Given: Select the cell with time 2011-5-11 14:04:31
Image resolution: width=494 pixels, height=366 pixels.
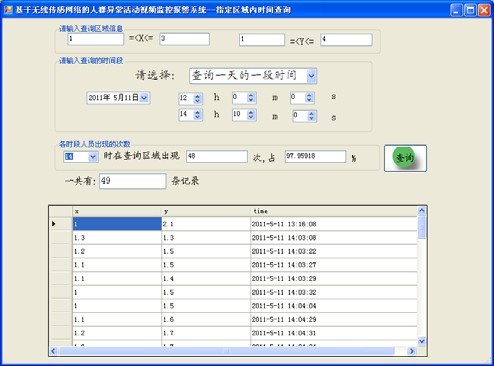Looking at the screenshot, I should click(x=334, y=333).
